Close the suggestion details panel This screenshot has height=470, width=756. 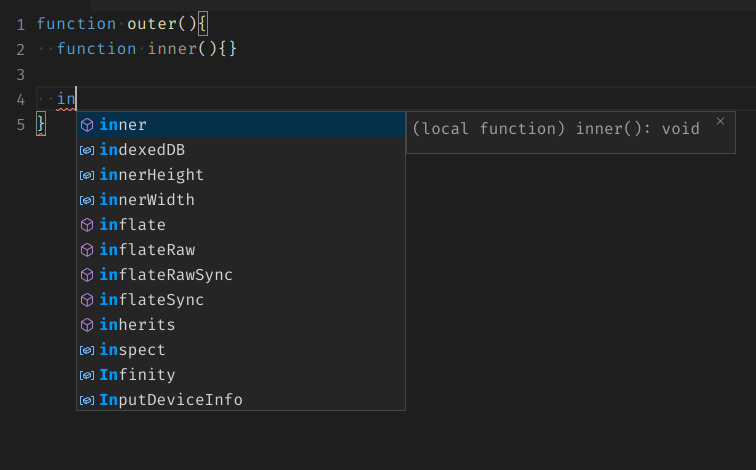click(720, 121)
